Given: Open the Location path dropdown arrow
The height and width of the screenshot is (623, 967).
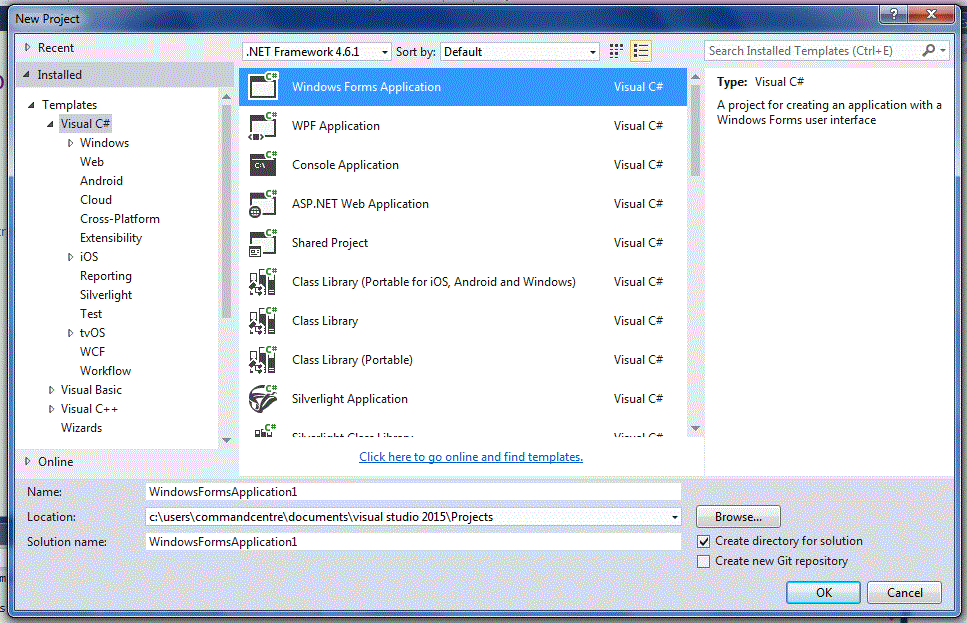Looking at the screenshot, I should point(675,517).
